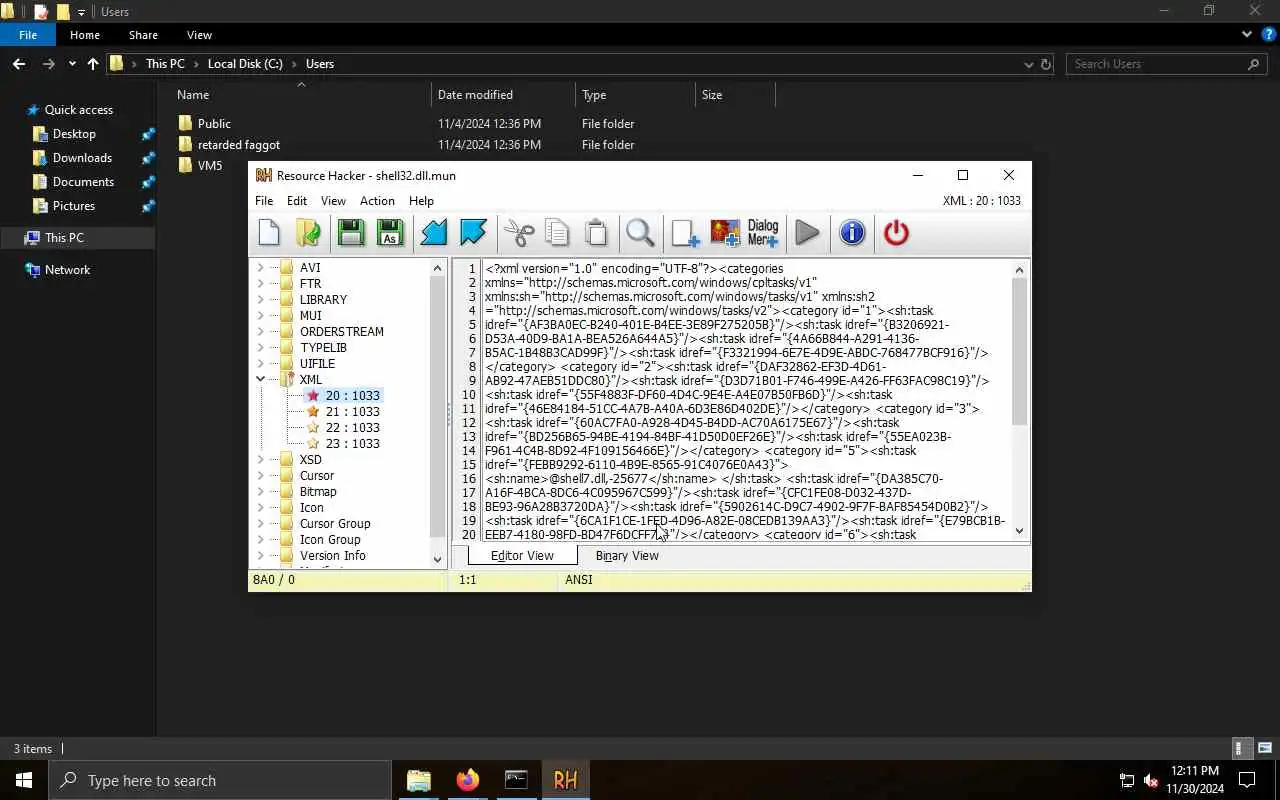Open a file with the folder toolbar icon
The height and width of the screenshot is (800, 1280).
[308, 233]
